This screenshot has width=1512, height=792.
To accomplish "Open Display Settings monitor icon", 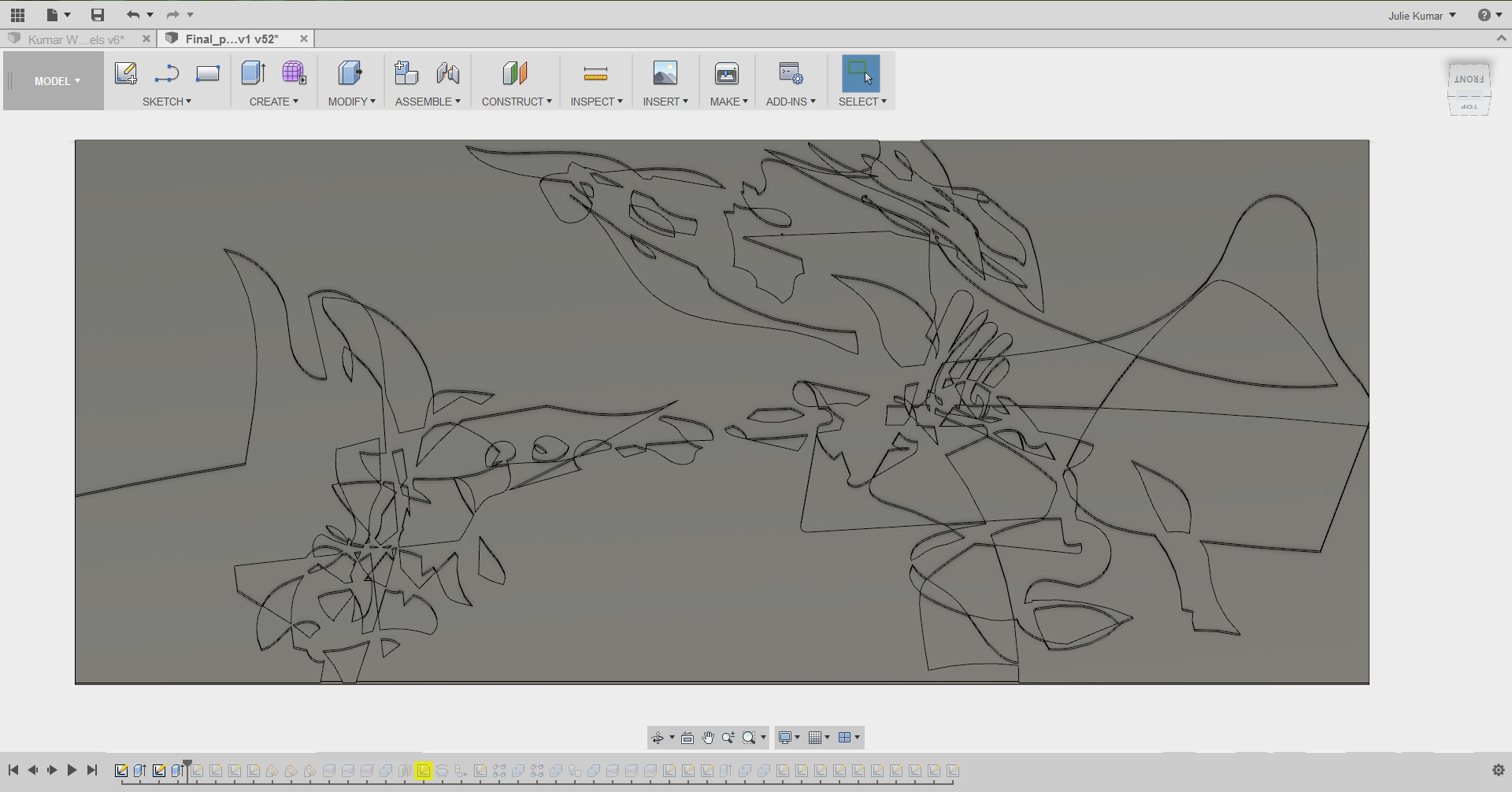I will (x=785, y=738).
